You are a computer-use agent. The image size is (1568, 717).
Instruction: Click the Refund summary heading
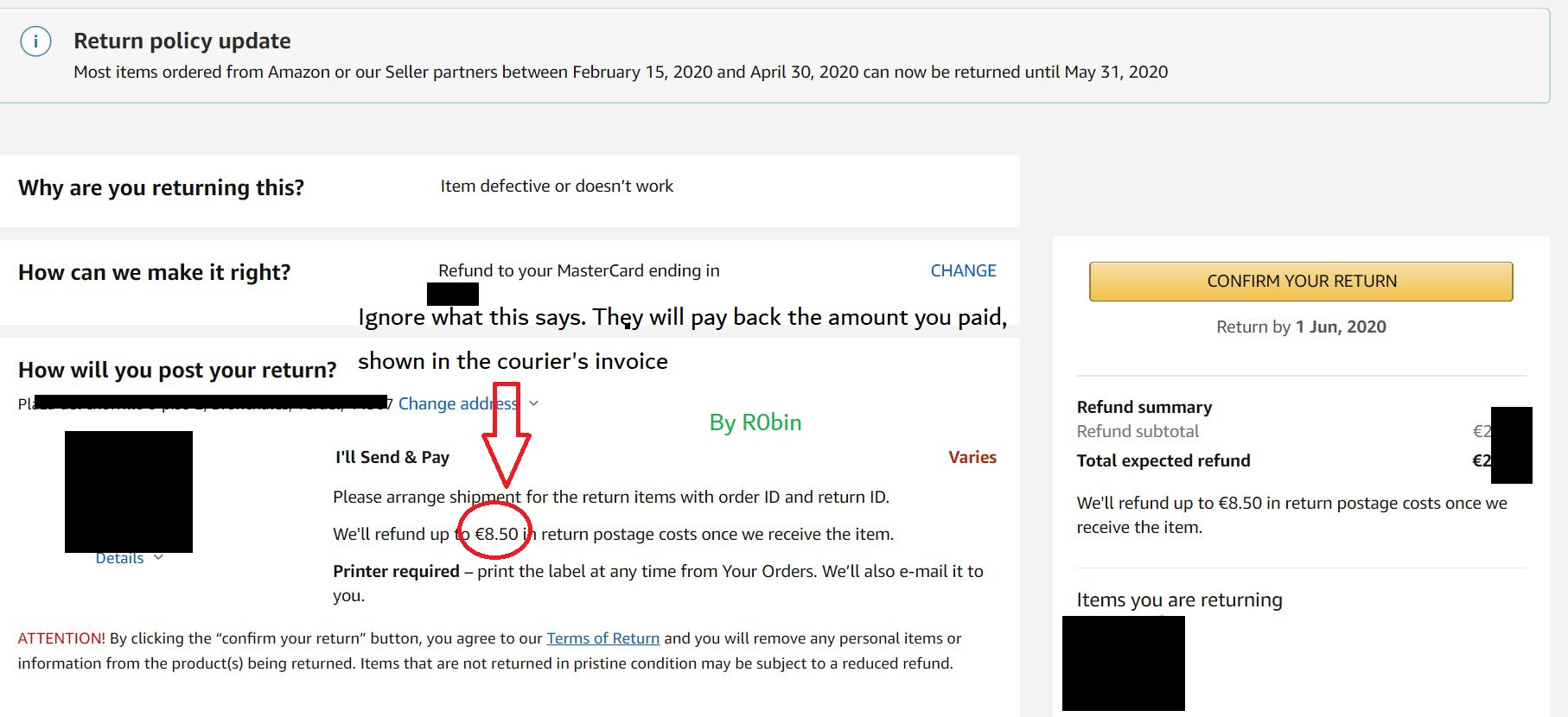pos(1144,407)
